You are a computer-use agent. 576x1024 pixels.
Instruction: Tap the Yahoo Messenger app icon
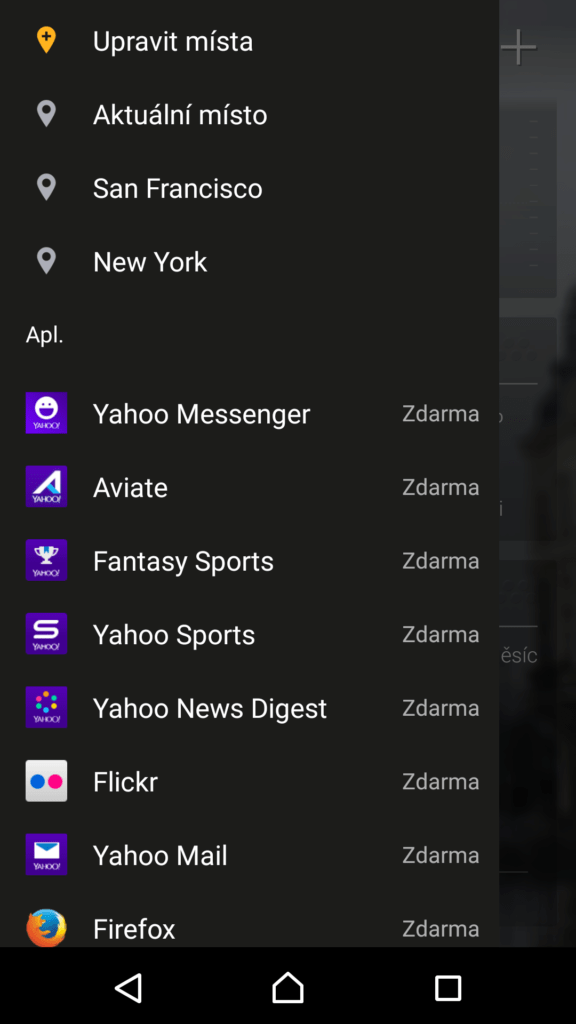46,413
